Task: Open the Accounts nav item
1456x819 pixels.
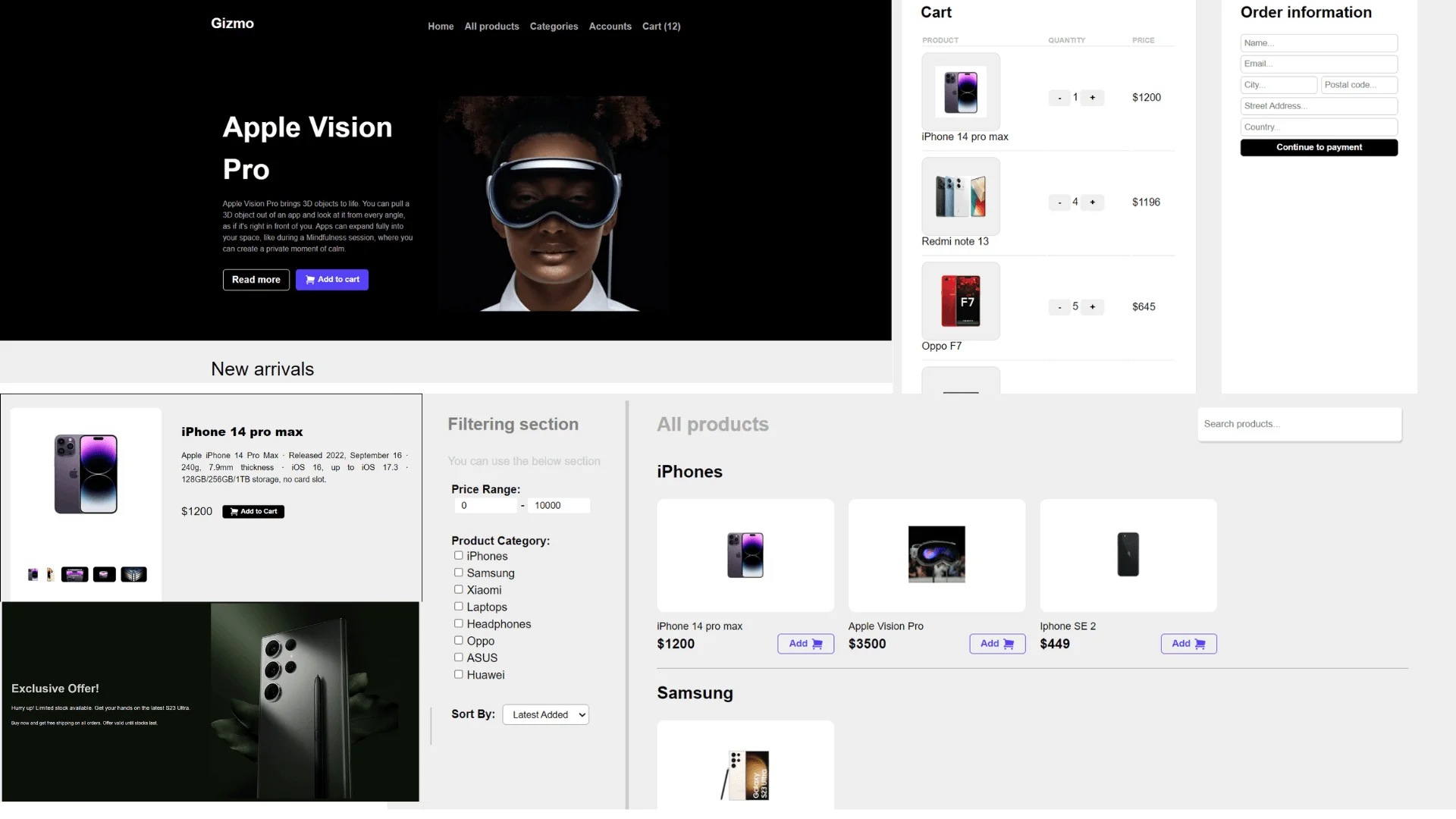Action: (x=610, y=27)
